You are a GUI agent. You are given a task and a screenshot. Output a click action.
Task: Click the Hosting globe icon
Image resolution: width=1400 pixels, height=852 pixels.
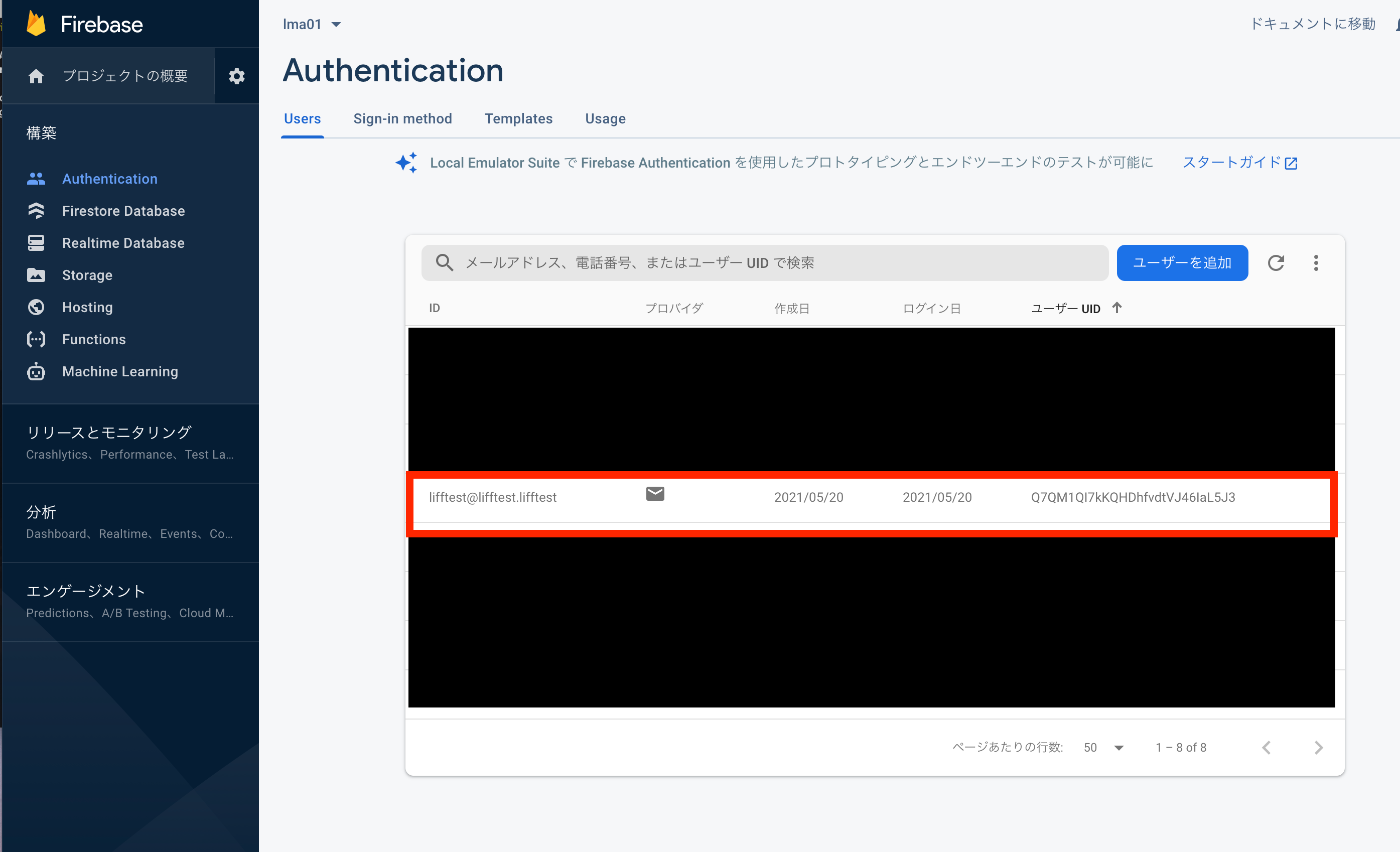pyautogui.click(x=37, y=307)
